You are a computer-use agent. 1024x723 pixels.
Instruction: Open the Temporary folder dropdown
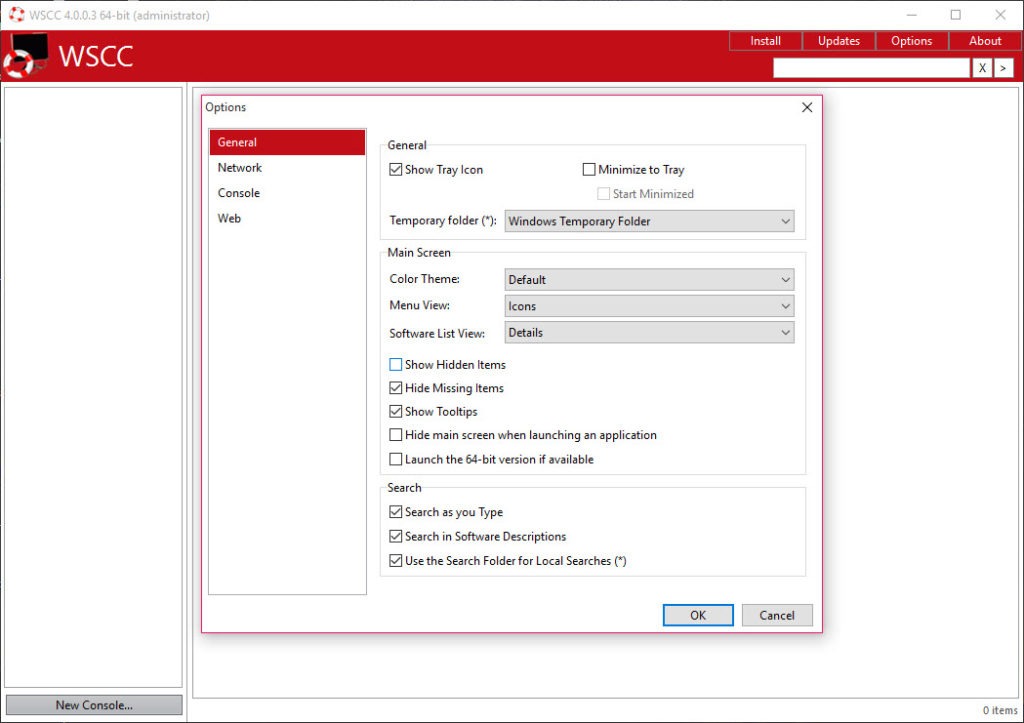pos(649,221)
